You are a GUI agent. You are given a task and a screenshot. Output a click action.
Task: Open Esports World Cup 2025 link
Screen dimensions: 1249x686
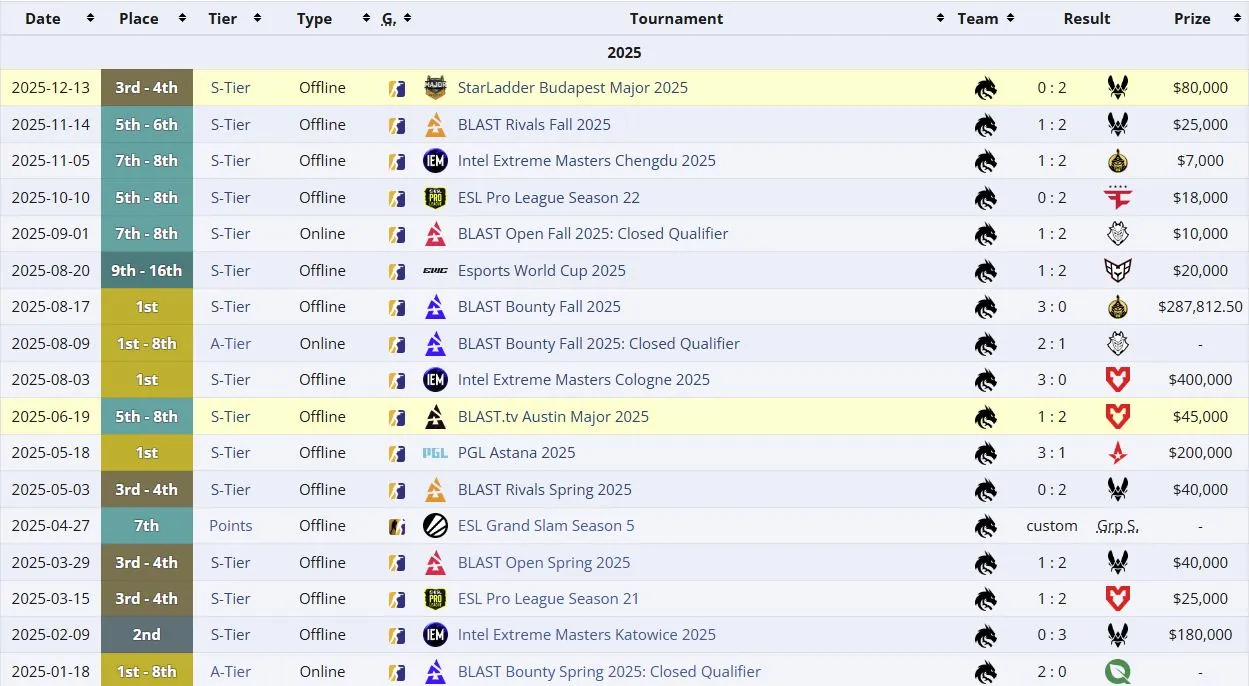coord(542,271)
